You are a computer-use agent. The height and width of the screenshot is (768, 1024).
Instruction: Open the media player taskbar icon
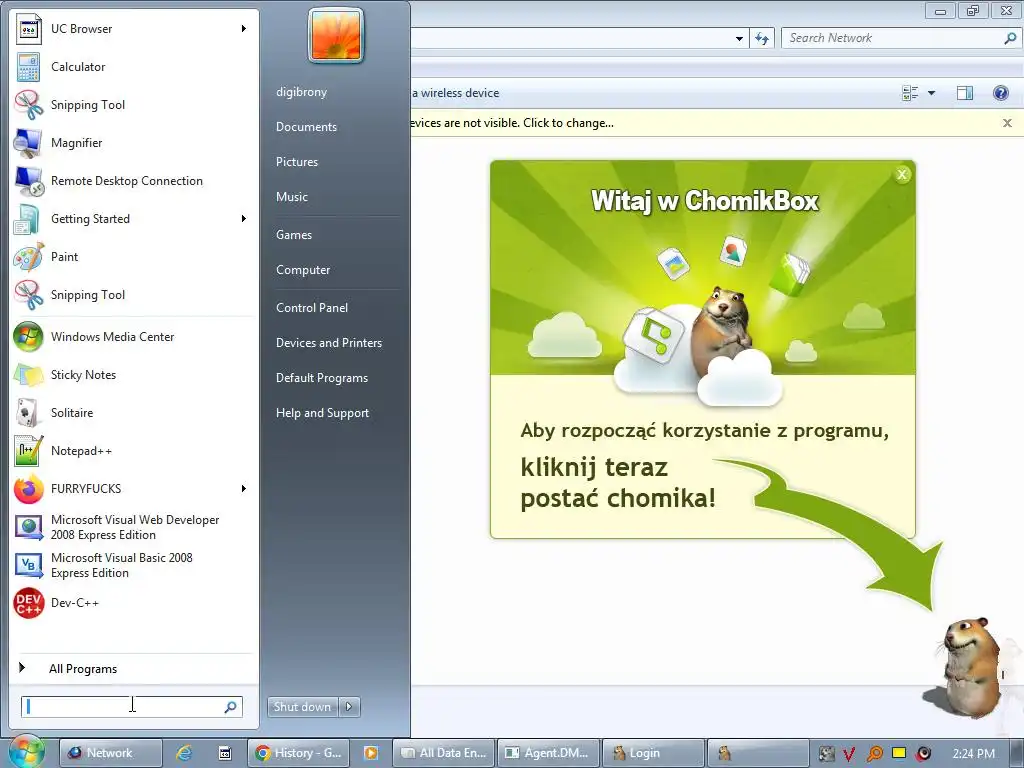(371, 753)
